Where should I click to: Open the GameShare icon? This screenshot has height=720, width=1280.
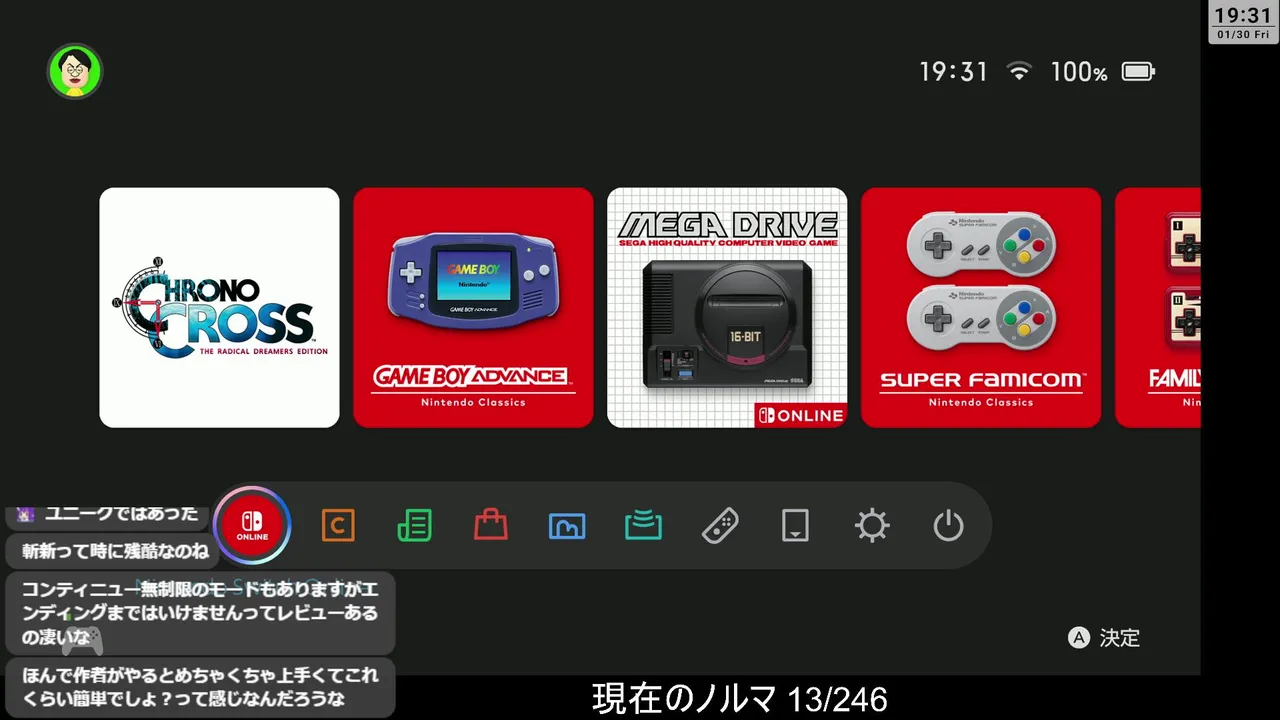643,525
